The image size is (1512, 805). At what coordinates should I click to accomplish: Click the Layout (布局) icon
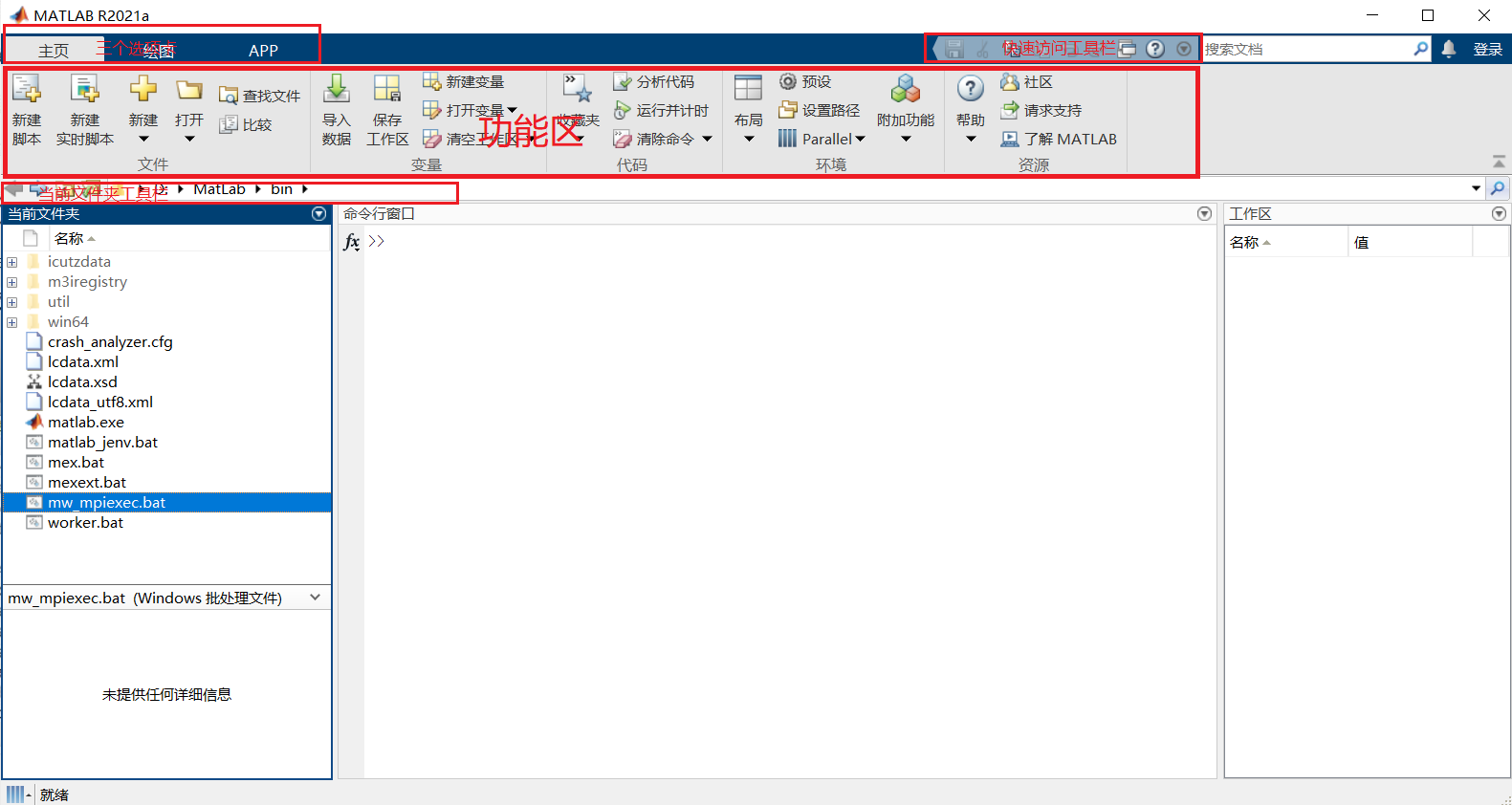tap(749, 90)
